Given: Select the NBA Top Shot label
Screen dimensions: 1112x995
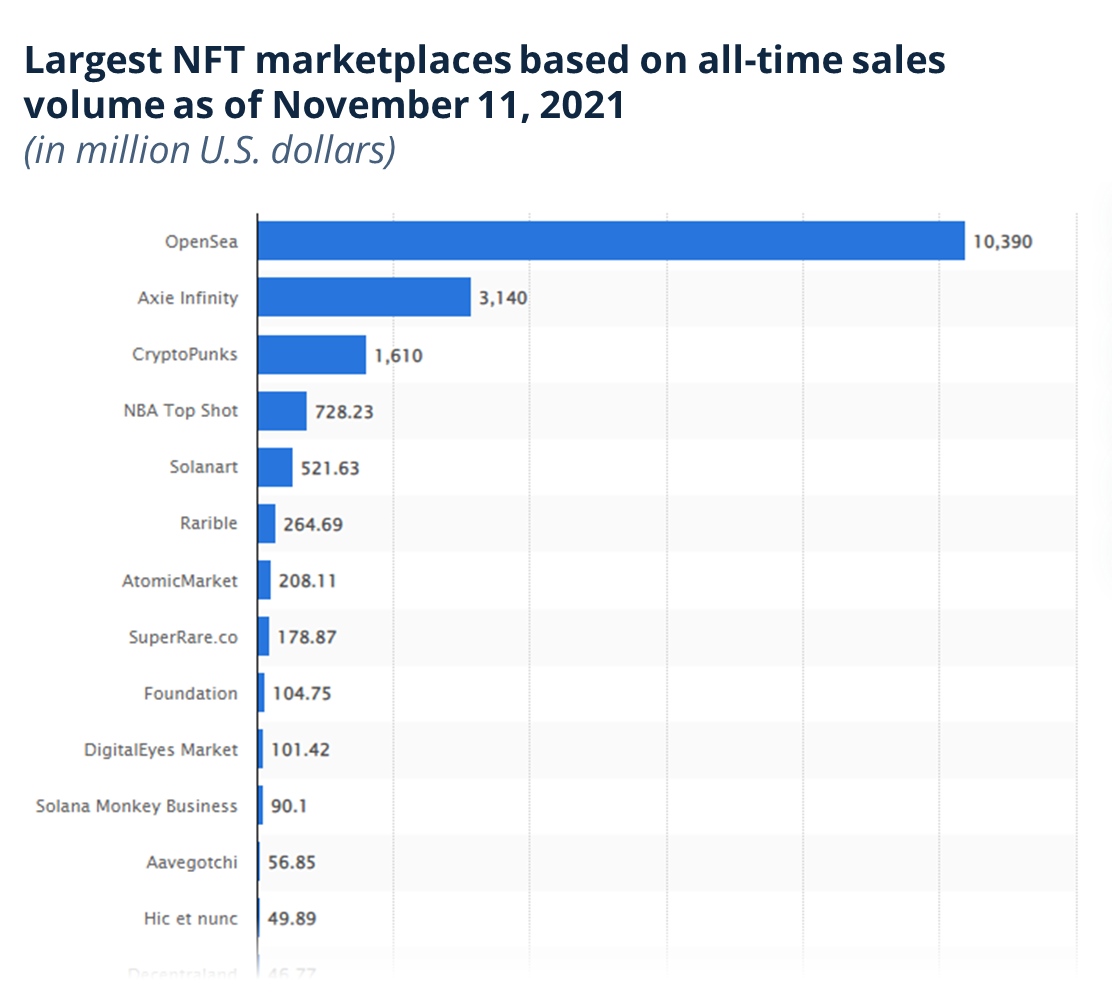Looking at the screenshot, I should [x=181, y=411].
